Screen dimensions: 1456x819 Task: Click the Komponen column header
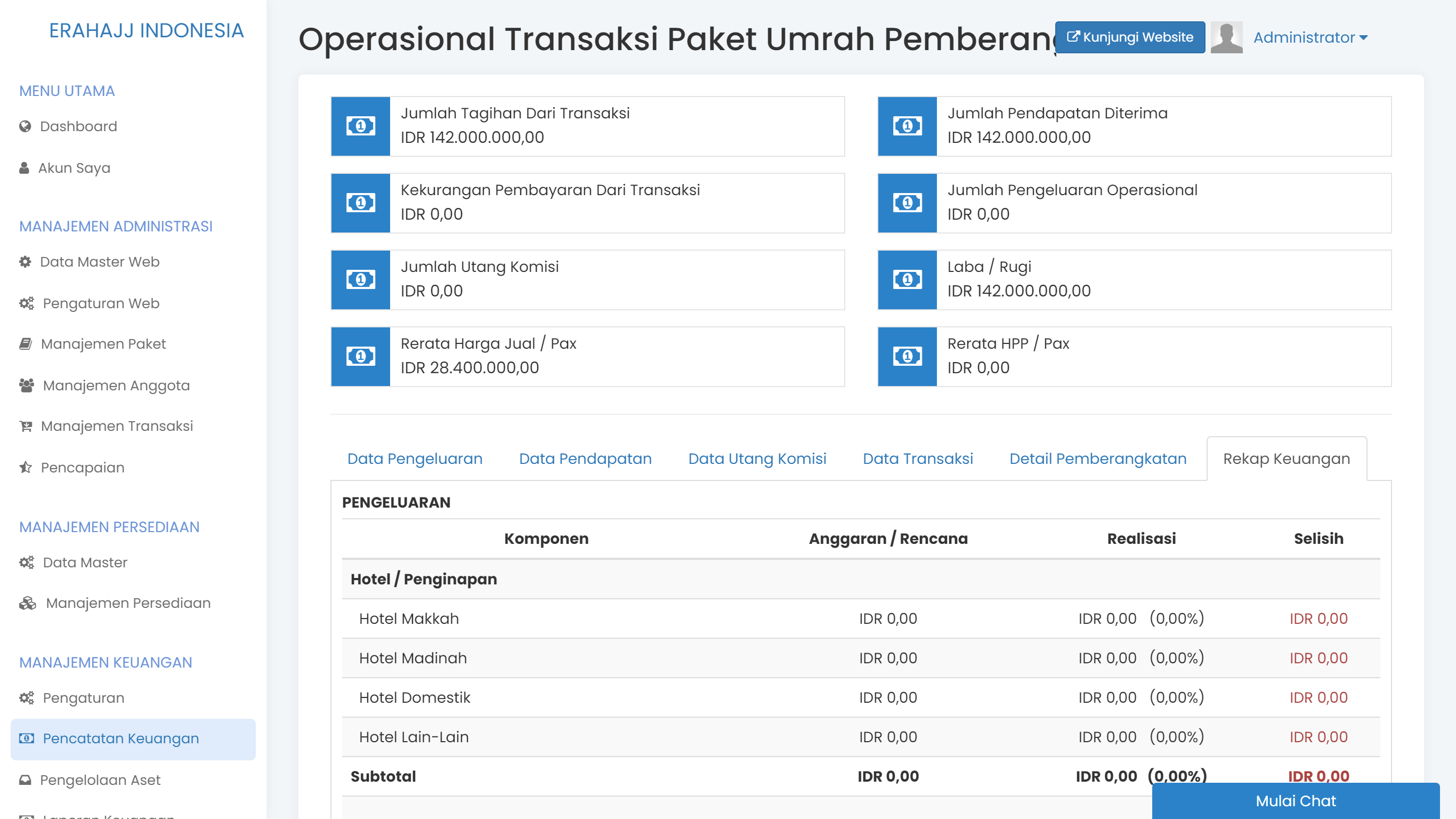(546, 539)
